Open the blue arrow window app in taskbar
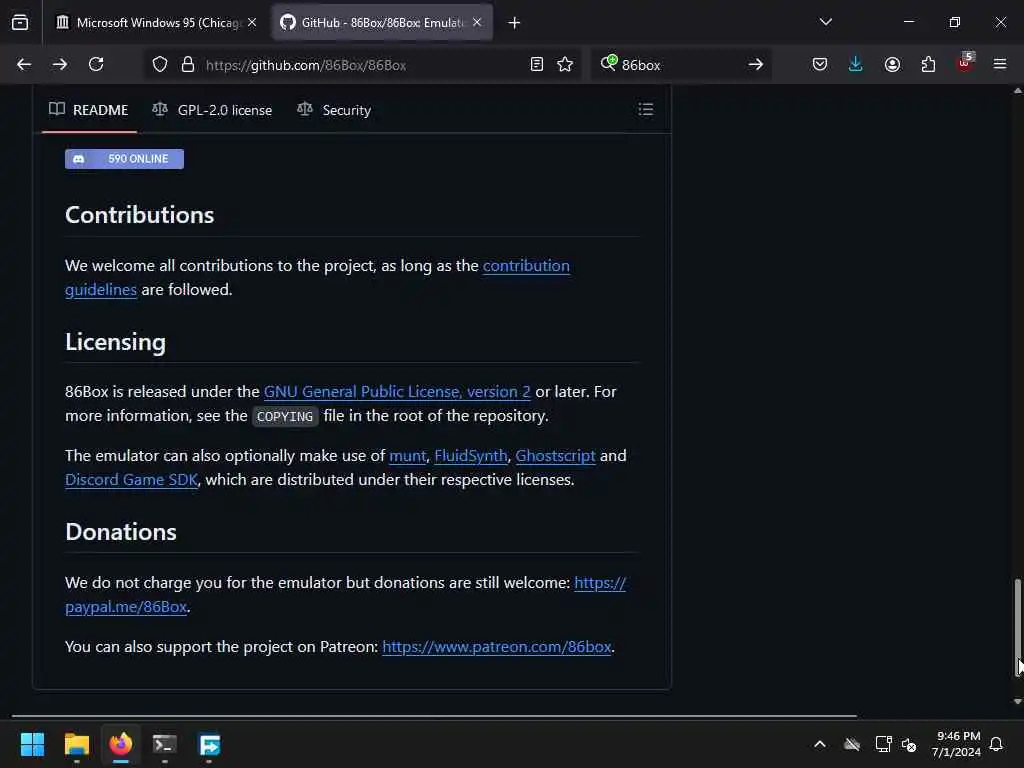This screenshot has height=768, width=1024. [209, 744]
